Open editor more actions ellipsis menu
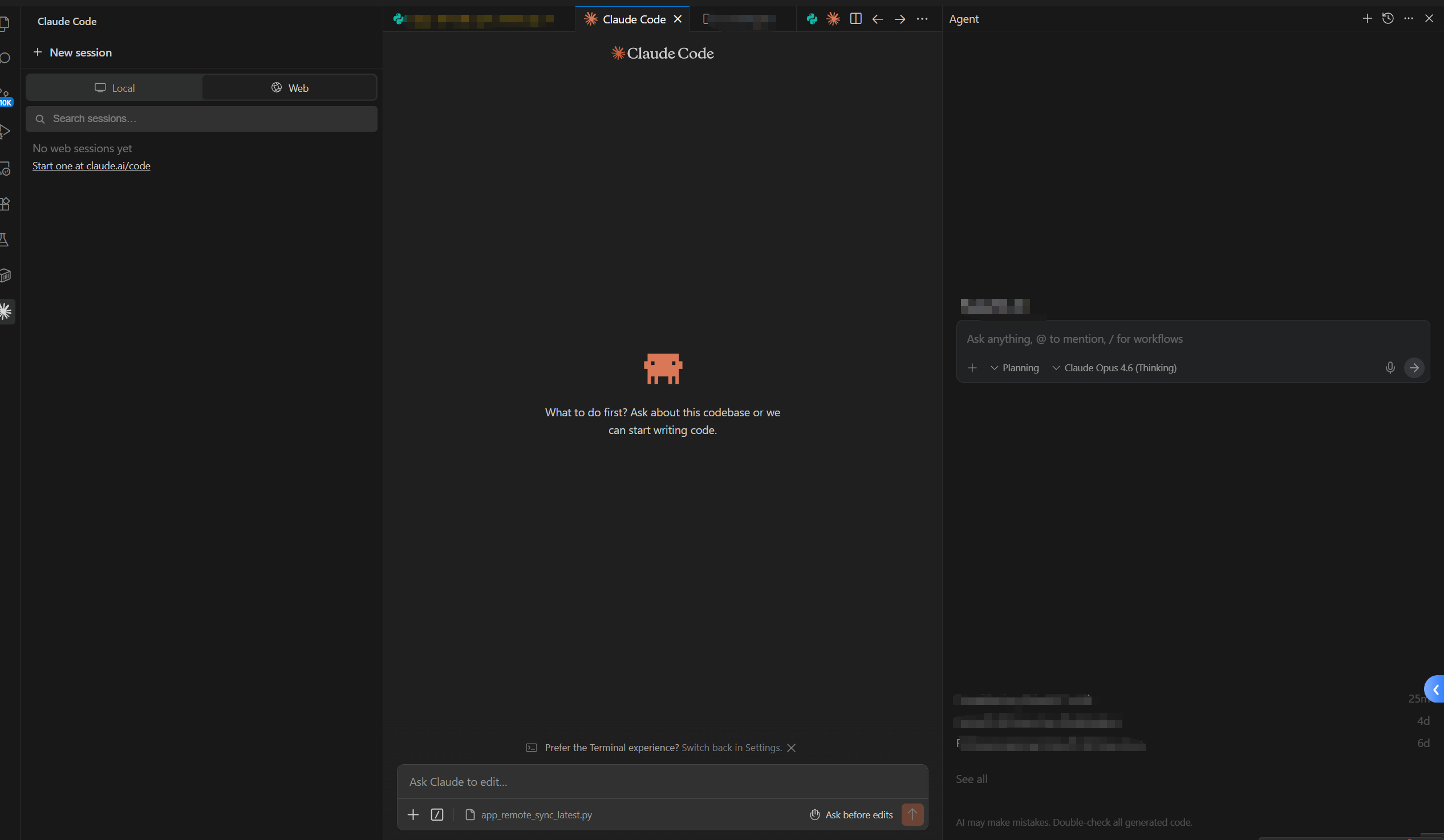The width and height of the screenshot is (1444, 840). [x=922, y=19]
